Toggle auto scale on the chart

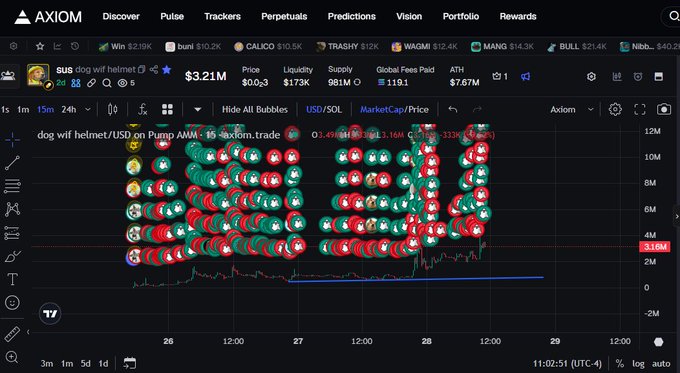(x=661, y=363)
